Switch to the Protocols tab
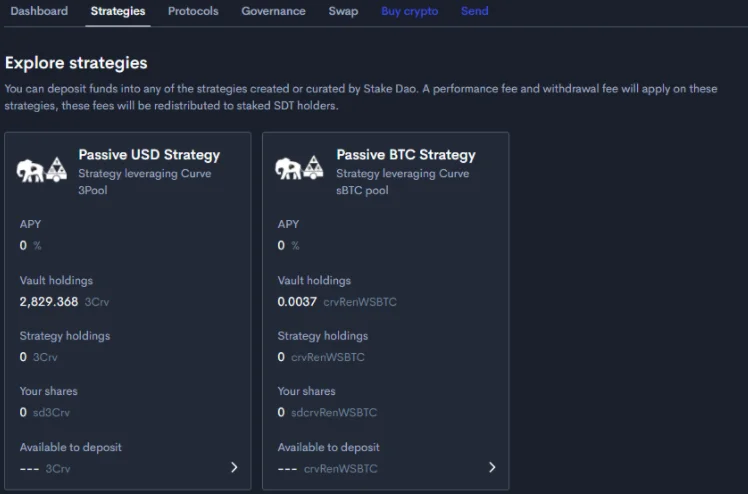 (x=193, y=11)
